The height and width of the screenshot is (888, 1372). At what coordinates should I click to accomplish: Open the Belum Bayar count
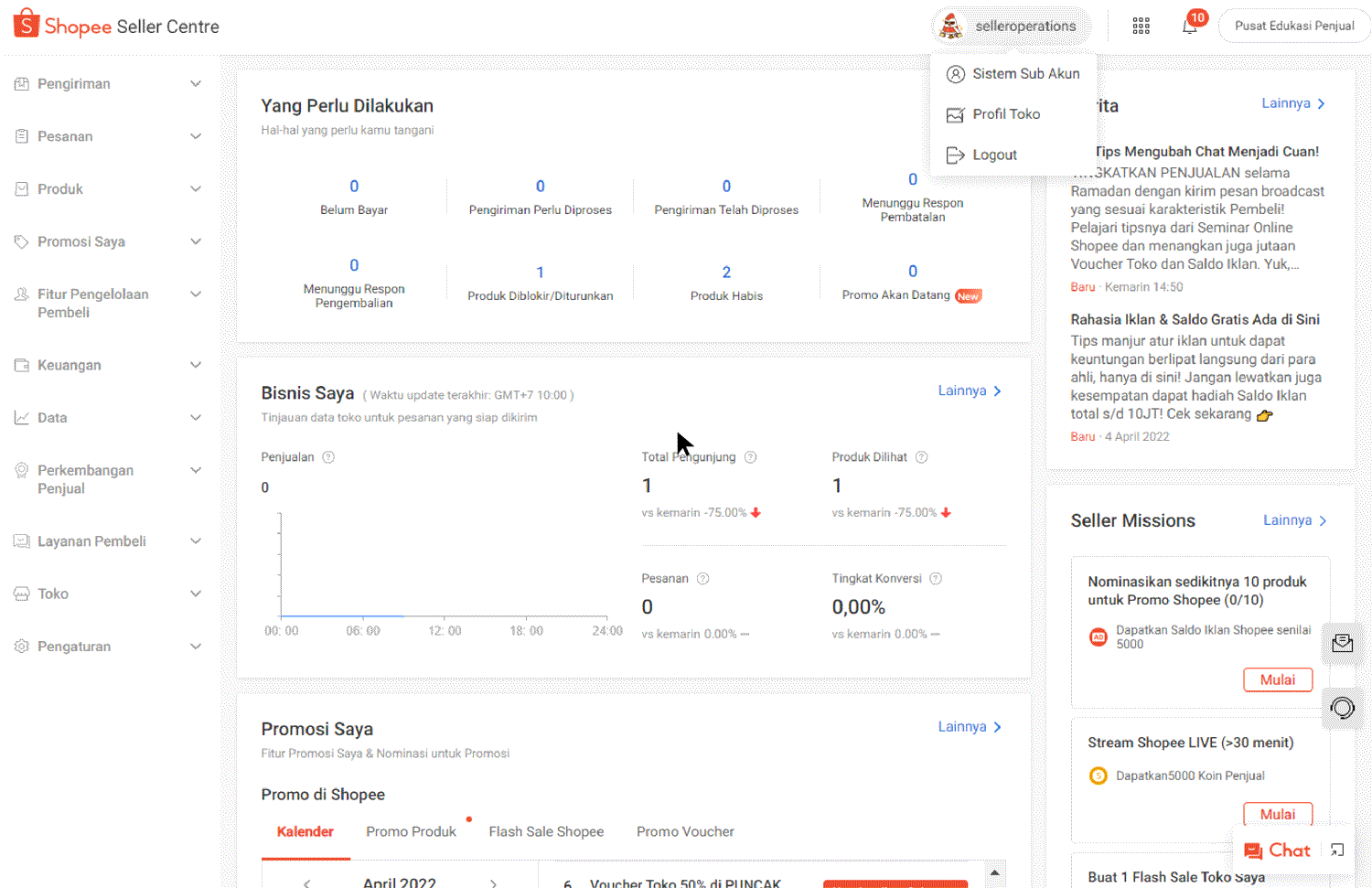pyautogui.click(x=354, y=187)
